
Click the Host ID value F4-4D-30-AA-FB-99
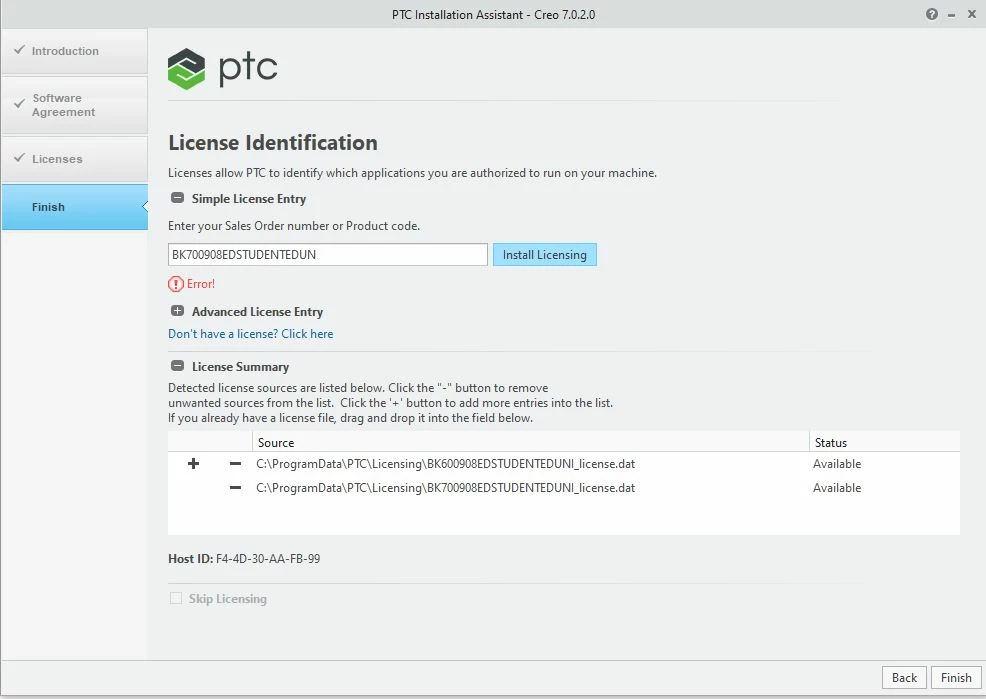[268, 559]
